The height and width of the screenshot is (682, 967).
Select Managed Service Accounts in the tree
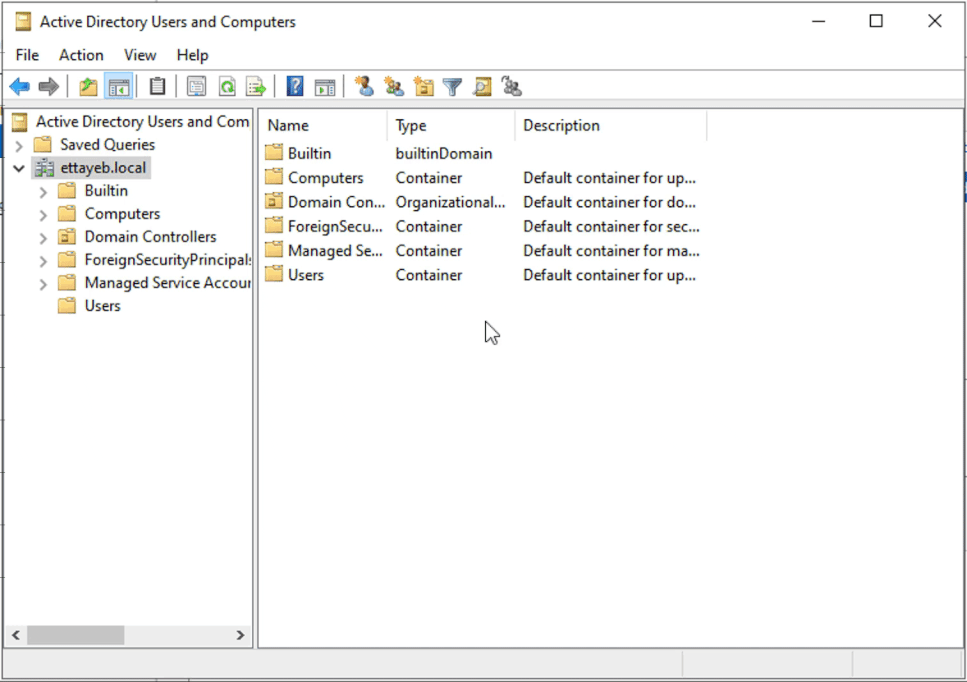click(x=167, y=282)
